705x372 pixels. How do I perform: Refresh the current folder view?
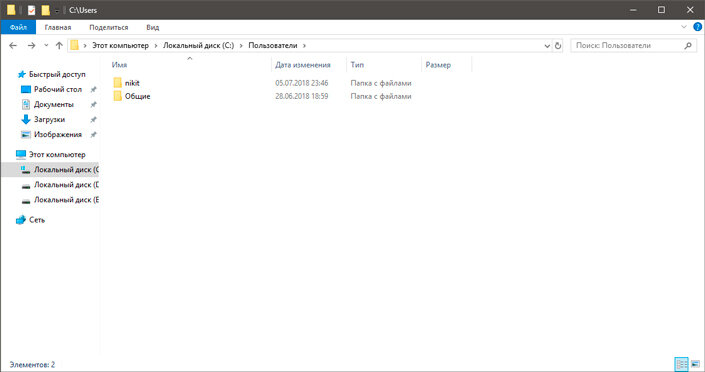point(558,45)
